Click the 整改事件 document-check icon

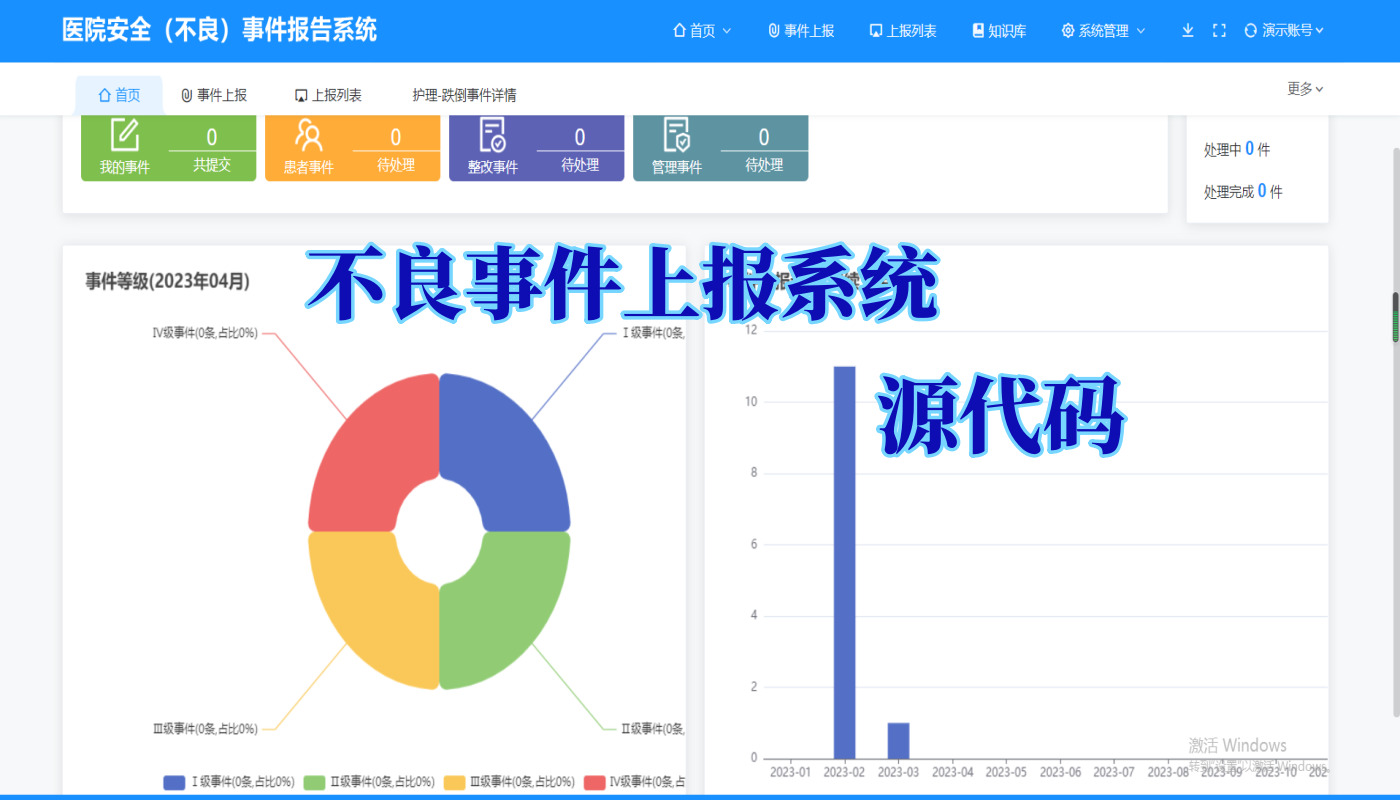(493, 135)
